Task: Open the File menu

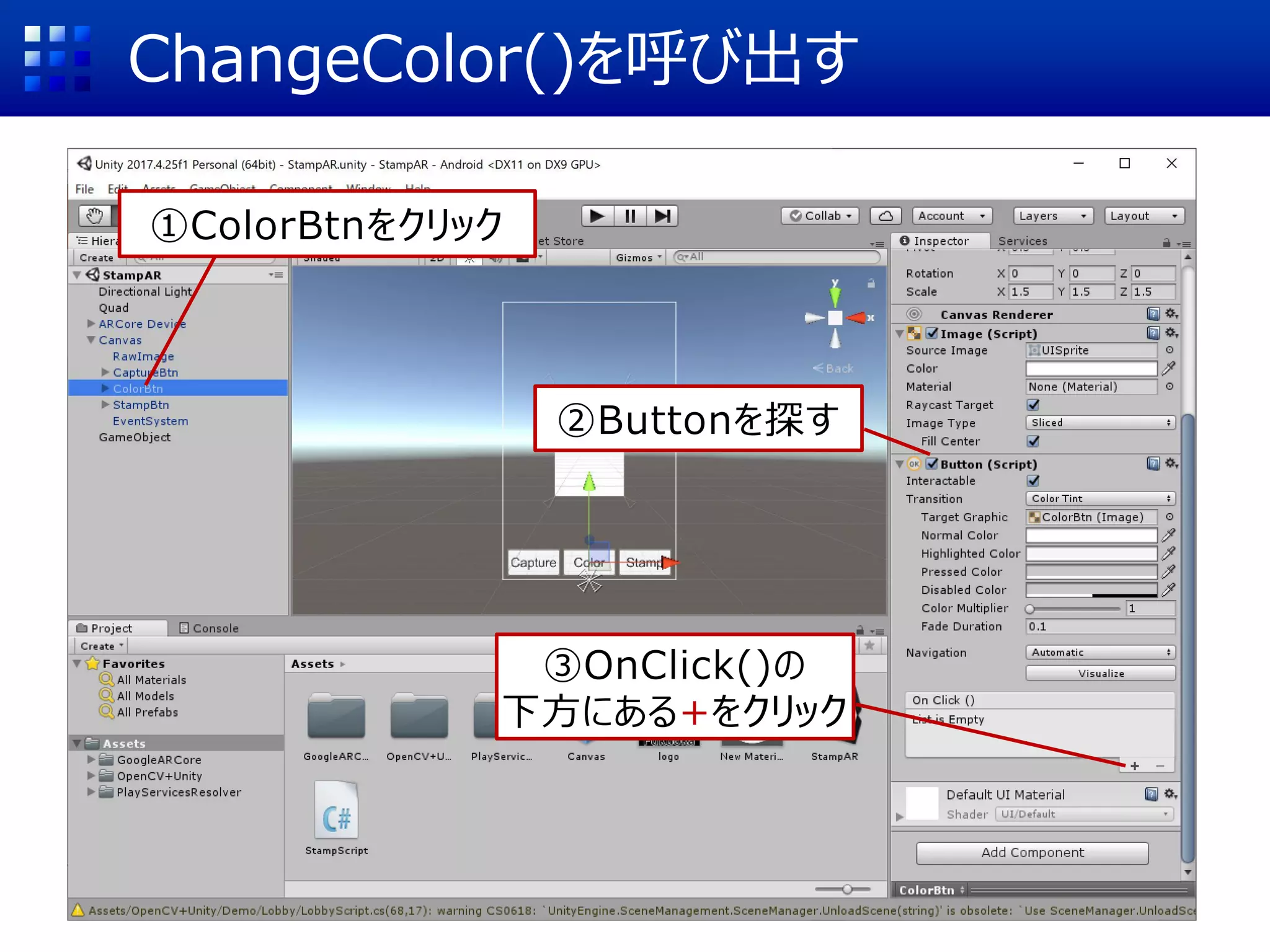Action: pos(84,188)
